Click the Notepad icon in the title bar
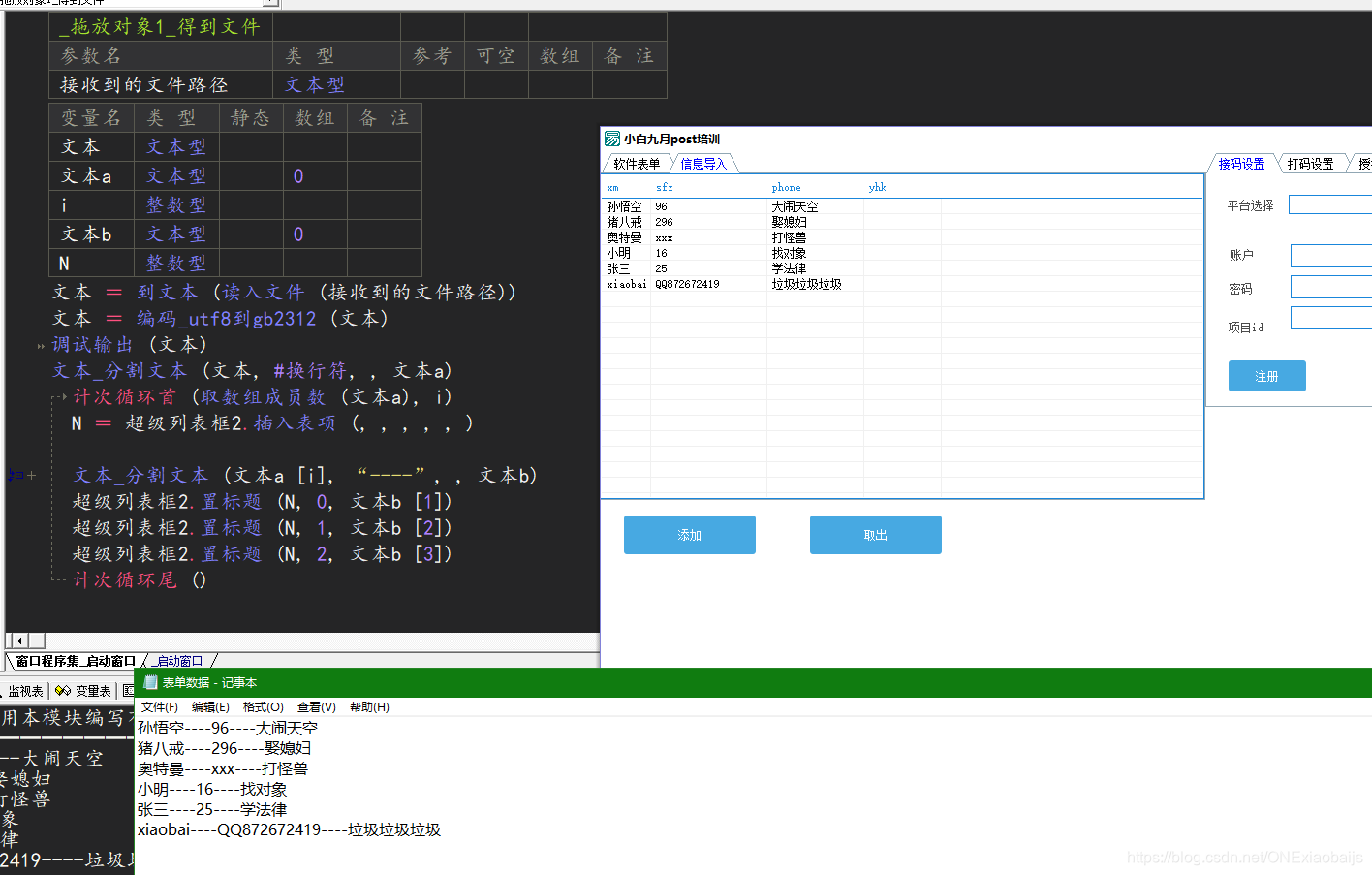The height and width of the screenshot is (875, 1372). click(x=150, y=682)
